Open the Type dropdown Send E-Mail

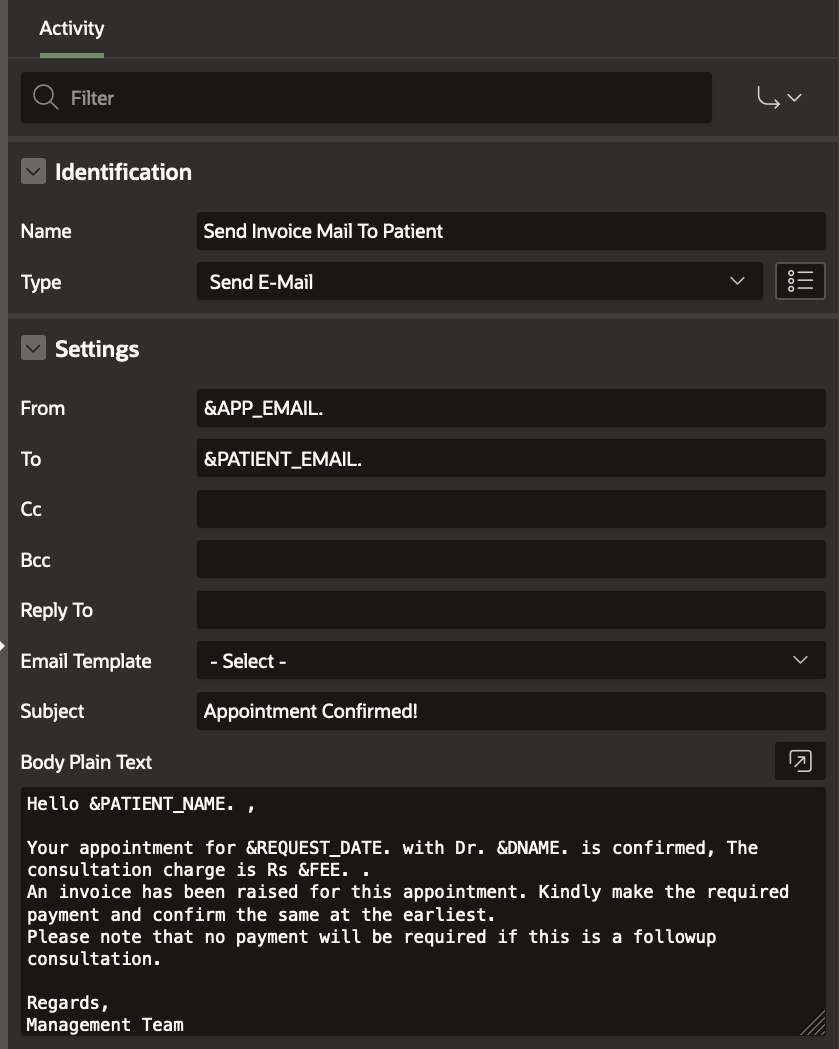point(480,282)
